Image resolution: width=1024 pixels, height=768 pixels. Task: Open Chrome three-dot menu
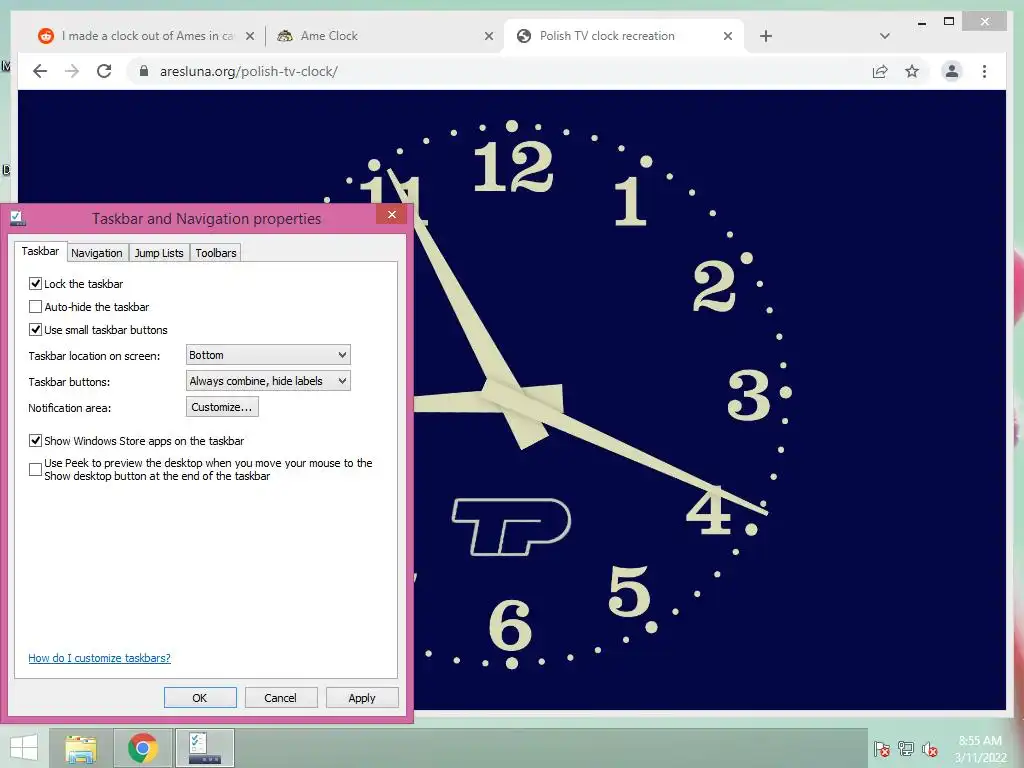click(x=984, y=71)
